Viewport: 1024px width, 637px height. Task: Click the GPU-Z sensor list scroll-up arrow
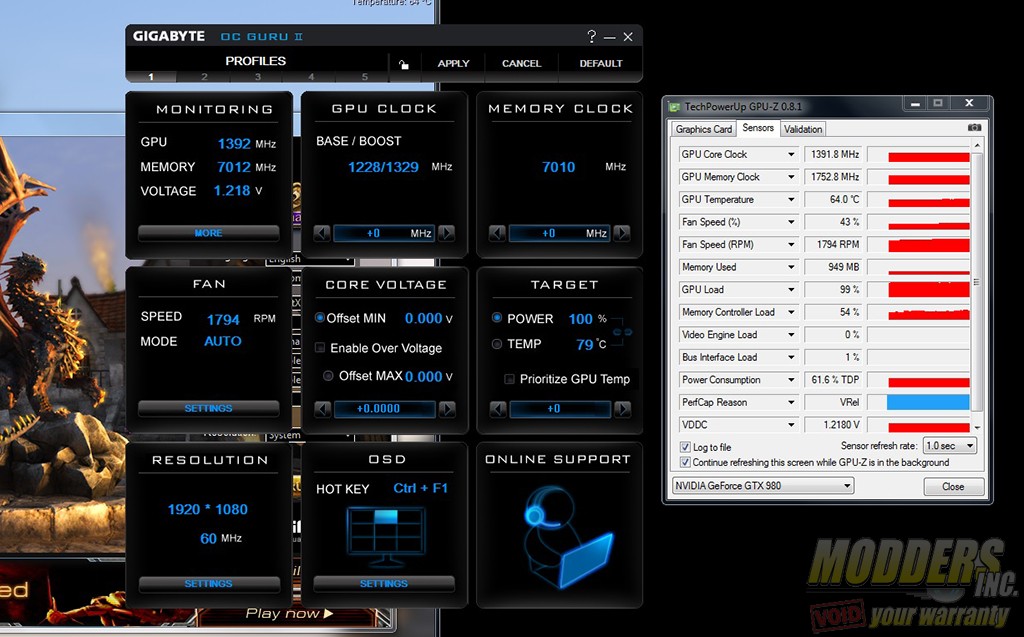977,146
